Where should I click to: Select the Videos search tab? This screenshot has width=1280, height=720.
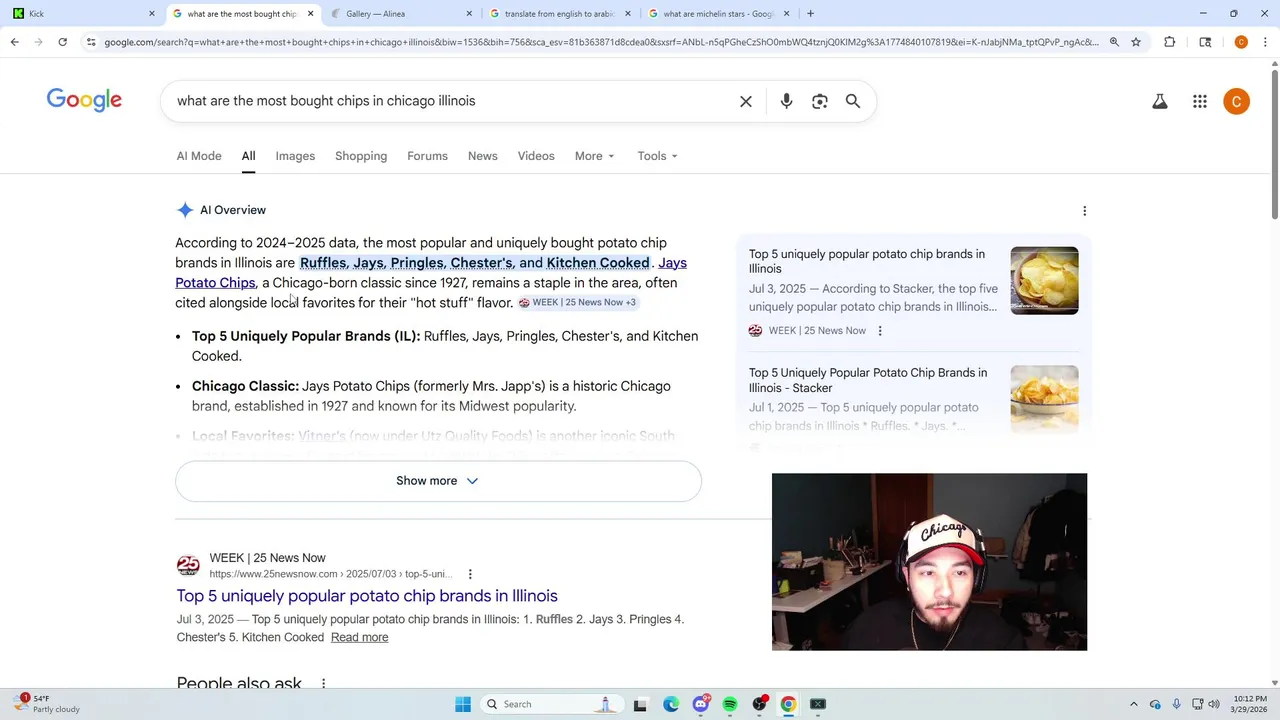coord(536,156)
